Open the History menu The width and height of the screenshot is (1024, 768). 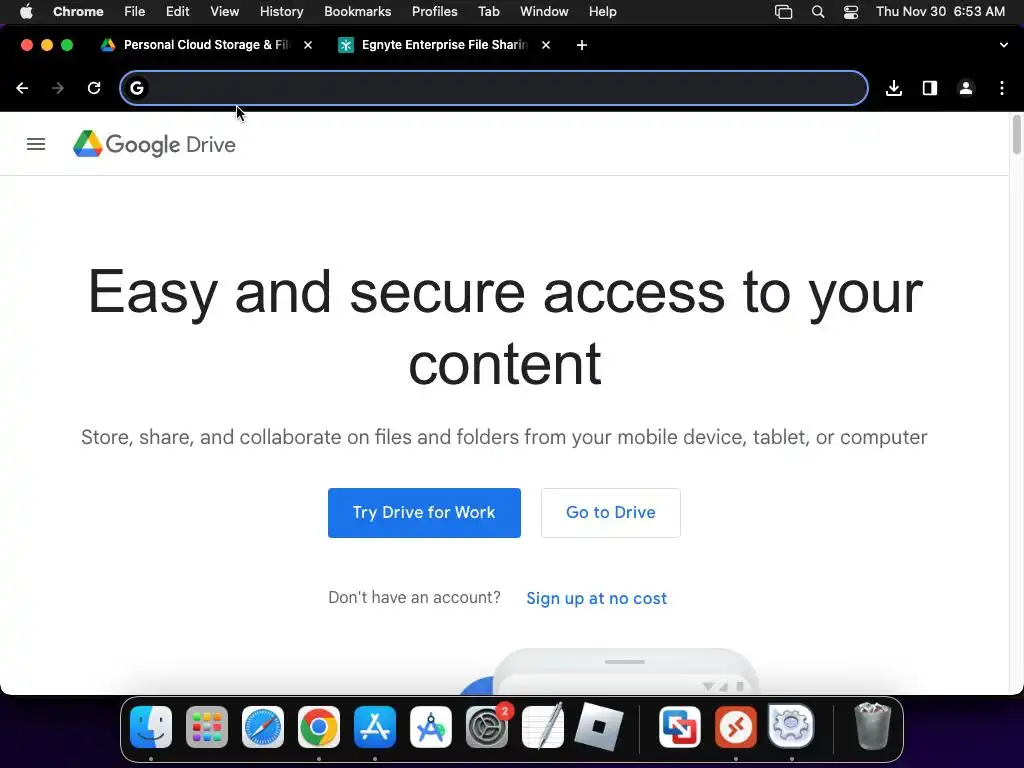point(281,12)
